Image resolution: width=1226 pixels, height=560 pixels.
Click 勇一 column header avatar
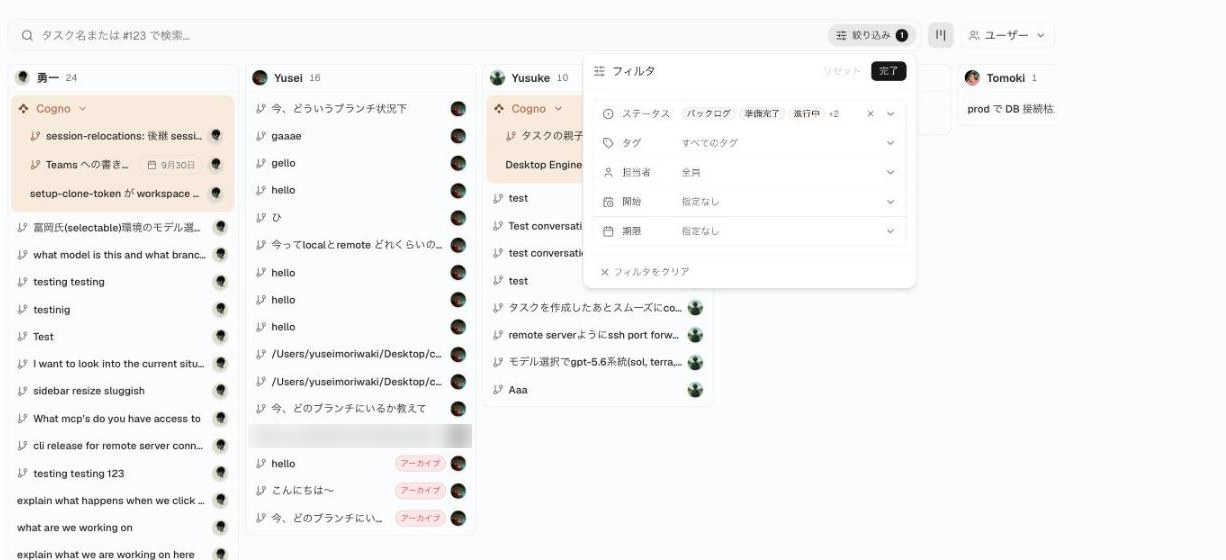pos(23,78)
